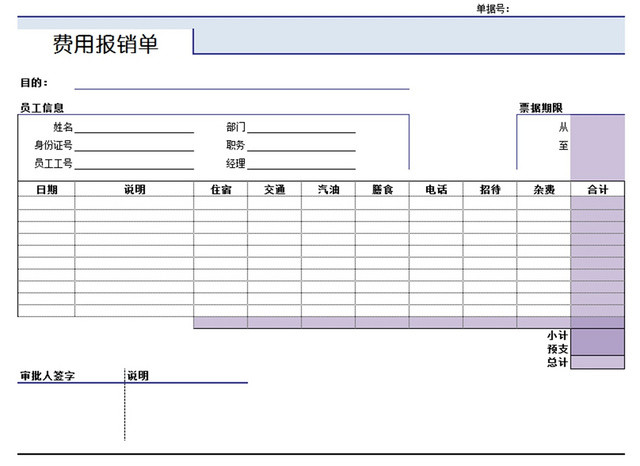Click the 交通 column header

pyautogui.click(x=274, y=189)
